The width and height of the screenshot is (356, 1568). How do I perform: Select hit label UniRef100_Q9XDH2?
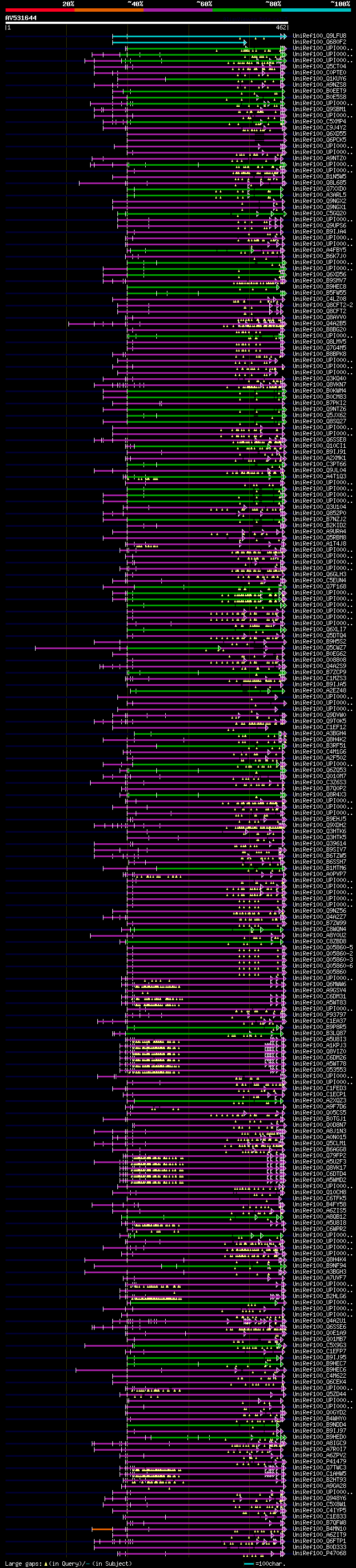(319, 825)
